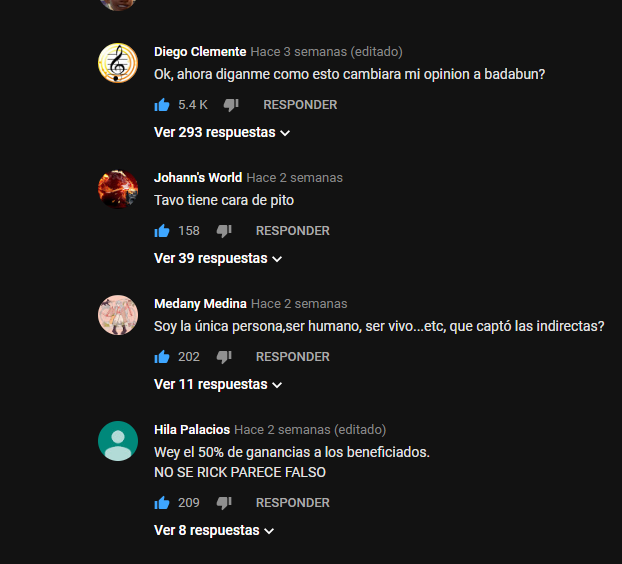Dislike Johann's World comment
Screen dimensions: 622x564
click(x=224, y=231)
